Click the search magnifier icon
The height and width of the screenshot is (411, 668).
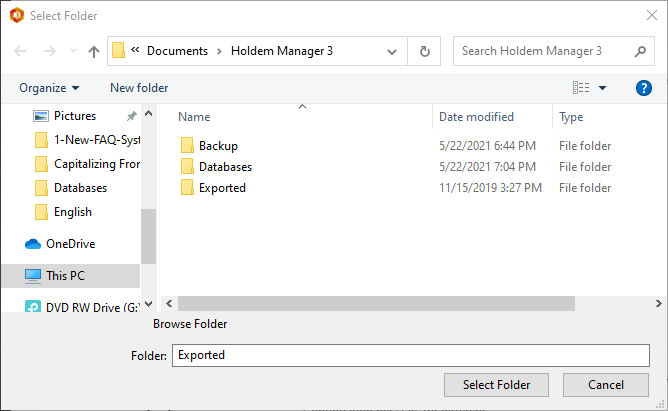tap(641, 51)
